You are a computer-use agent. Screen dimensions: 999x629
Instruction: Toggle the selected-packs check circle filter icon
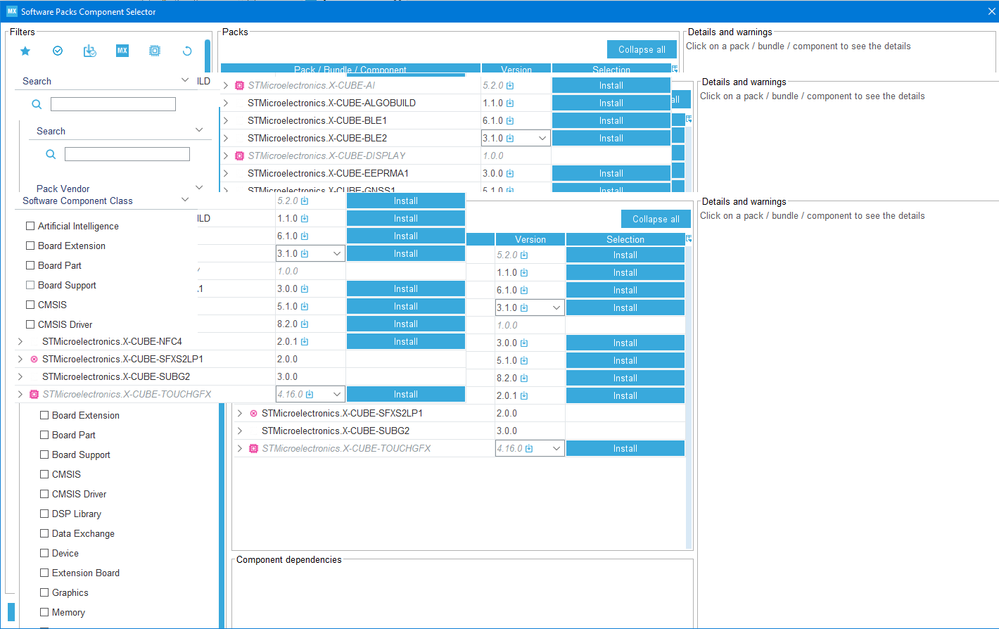coord(58,51)
